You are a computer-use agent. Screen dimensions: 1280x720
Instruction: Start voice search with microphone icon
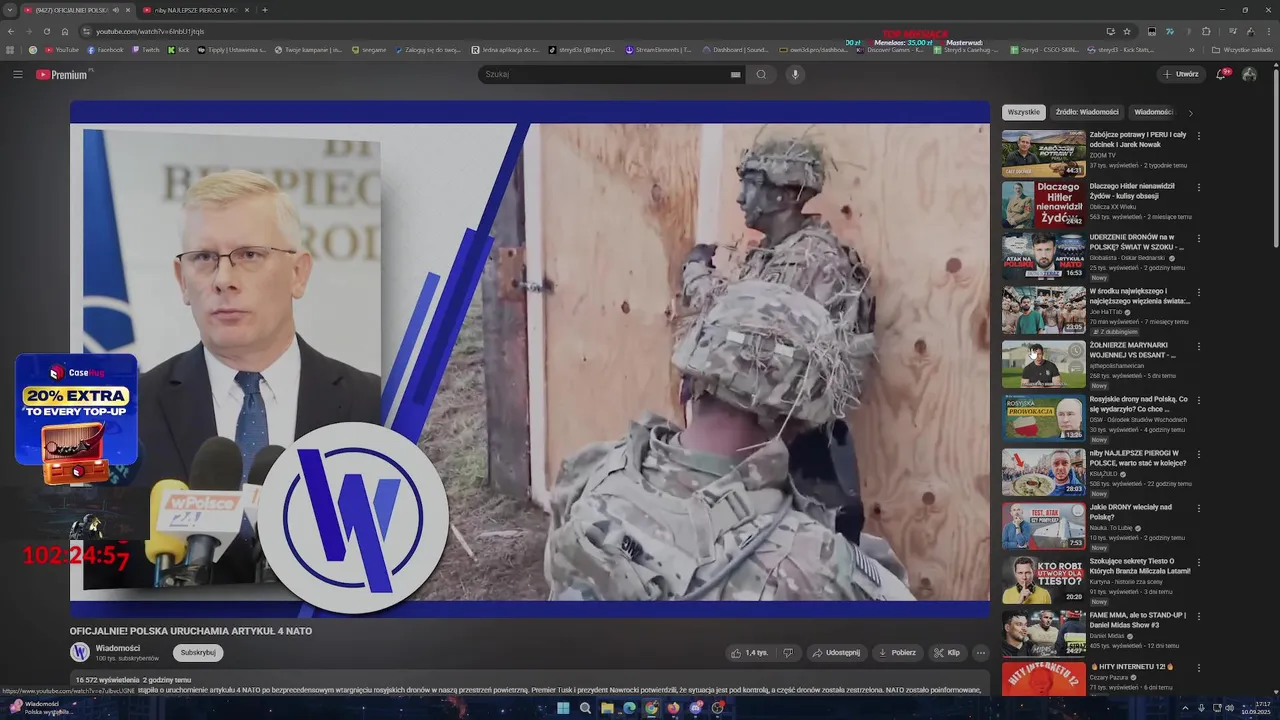click(x=795, y=74)
